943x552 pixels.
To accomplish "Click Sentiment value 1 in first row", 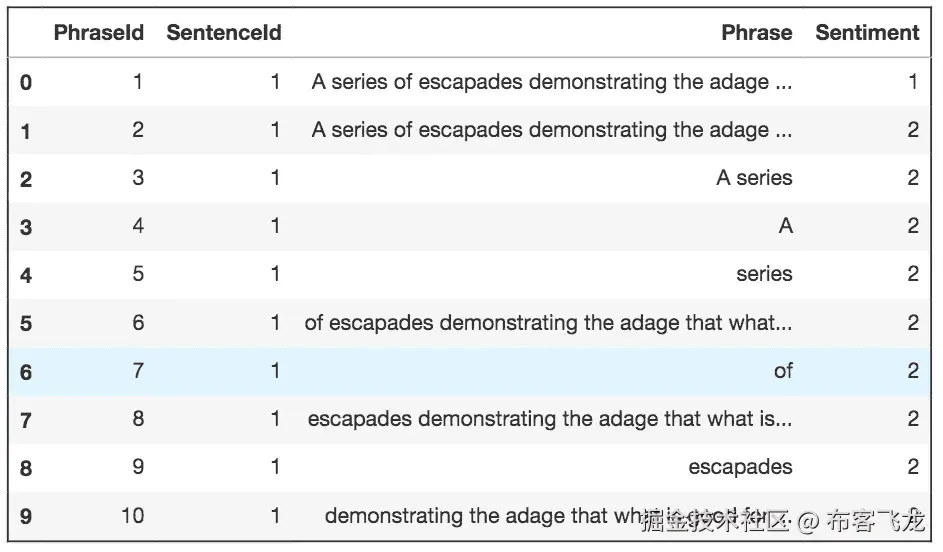I will pyautogui.click(x=912, y=82).
